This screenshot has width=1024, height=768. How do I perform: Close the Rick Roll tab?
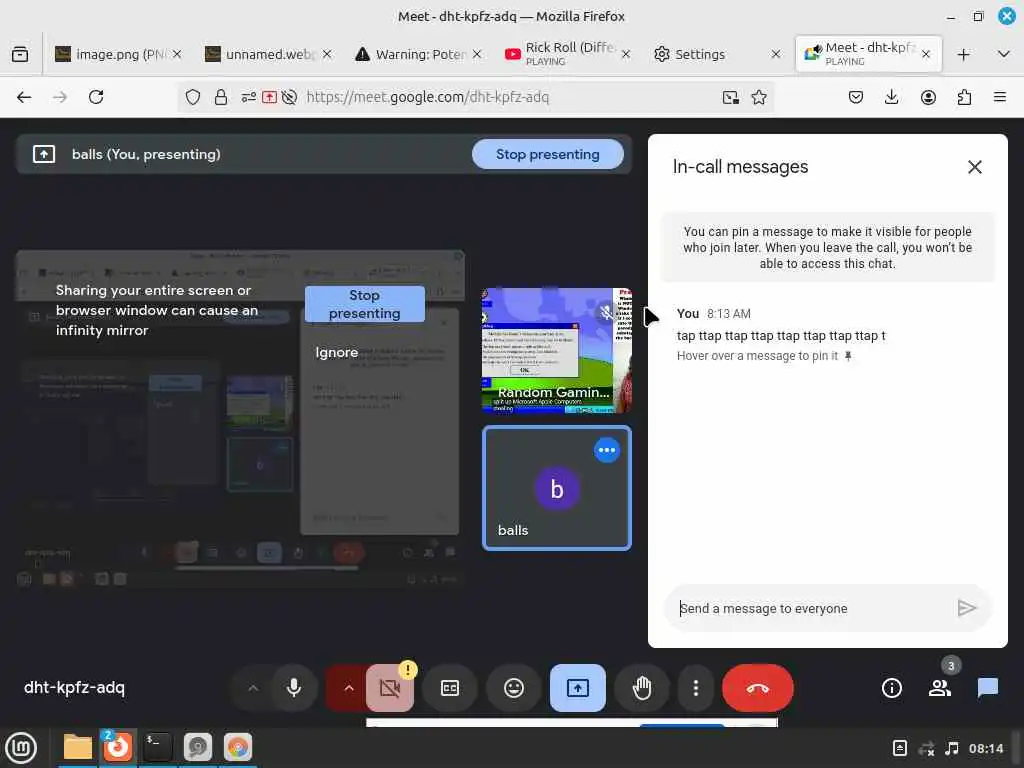[x=626, y=54]
